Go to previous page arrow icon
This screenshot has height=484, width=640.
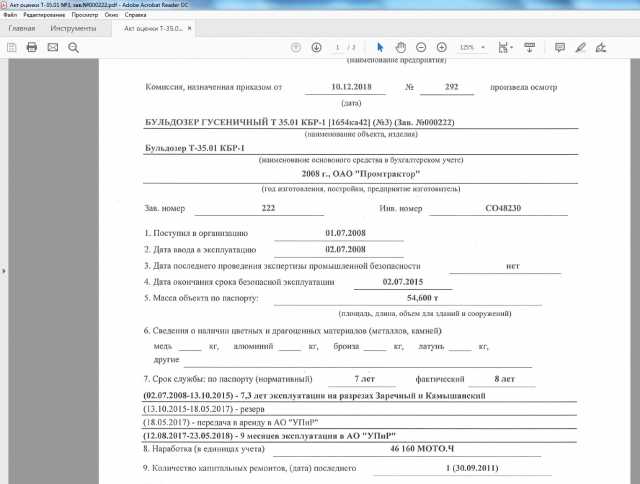tap(296, 47)
